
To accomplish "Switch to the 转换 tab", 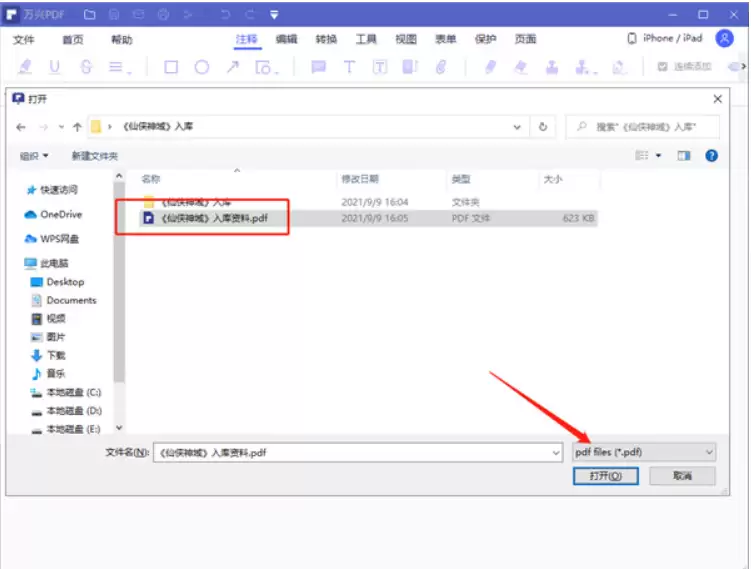I will pyautogui.click(x=326, y=39).
